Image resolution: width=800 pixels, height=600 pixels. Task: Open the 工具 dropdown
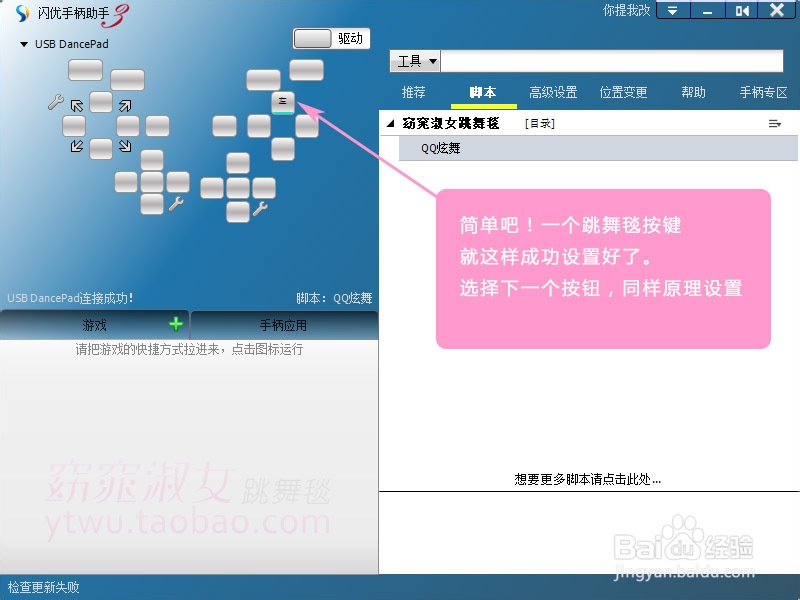pyautogui.click(x=414, y=61)
